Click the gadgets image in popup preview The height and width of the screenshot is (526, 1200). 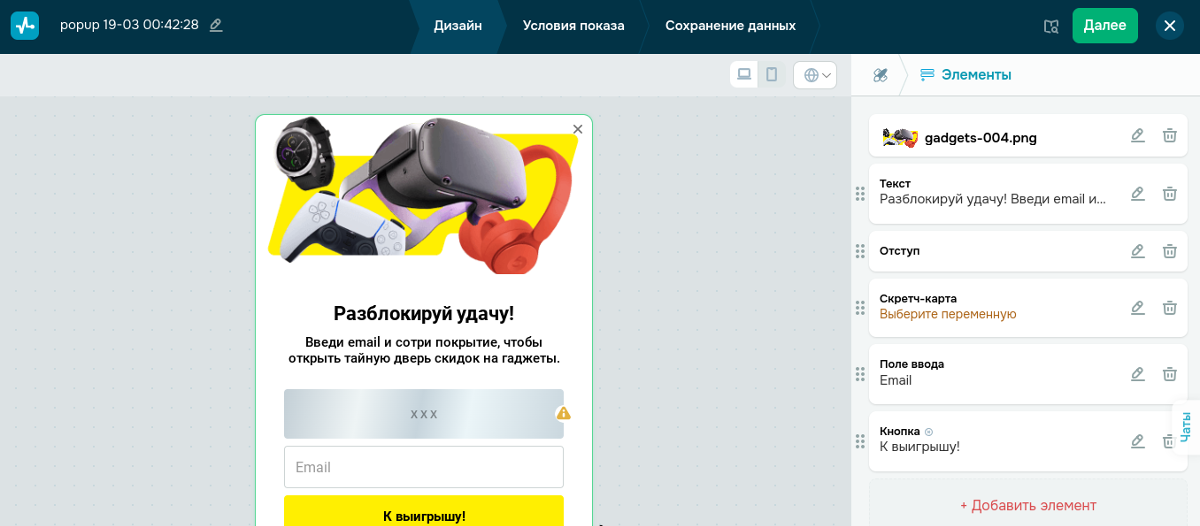pos(424,195)
